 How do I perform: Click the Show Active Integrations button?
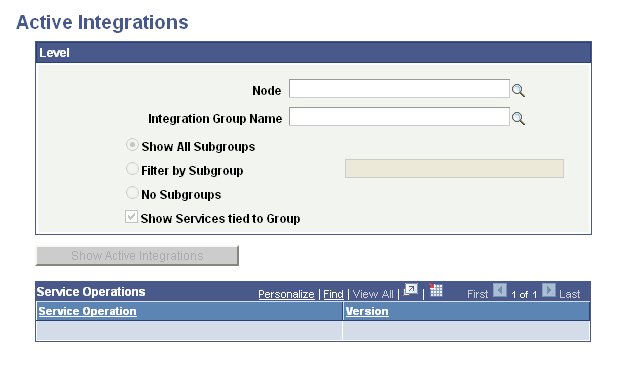(x=137, y=255)
